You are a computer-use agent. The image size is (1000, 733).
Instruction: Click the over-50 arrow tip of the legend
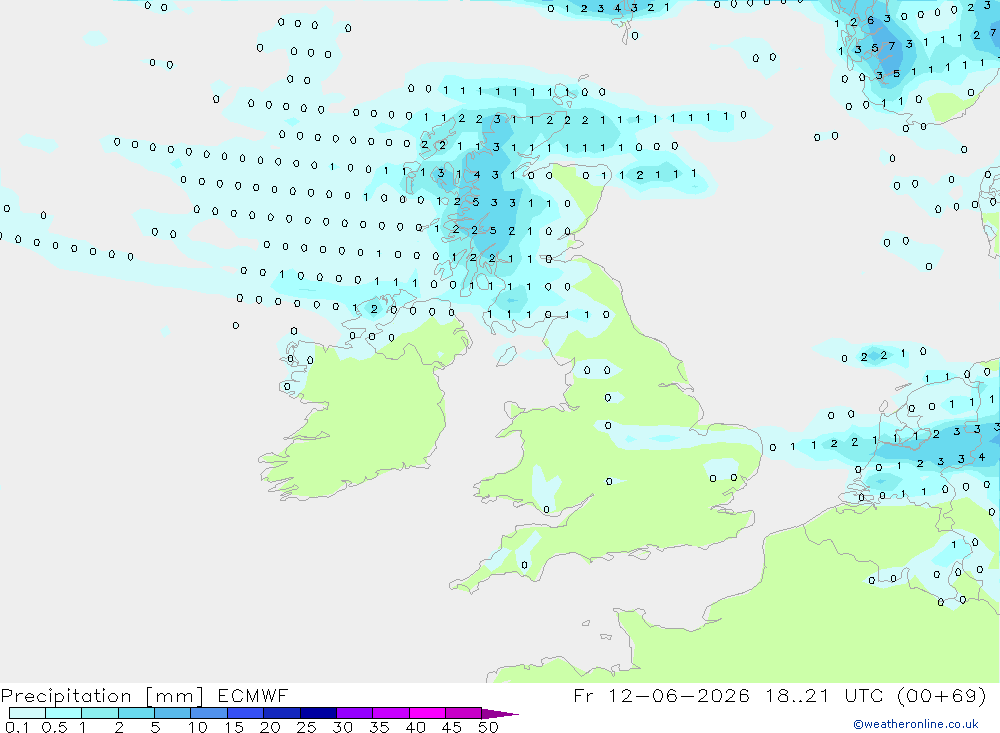point(501,713)
